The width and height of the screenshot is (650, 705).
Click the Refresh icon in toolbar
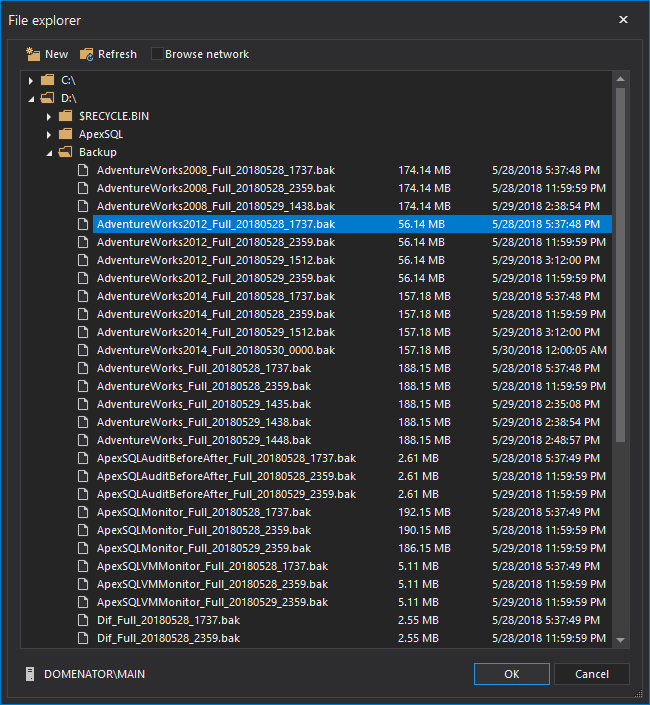click(x=87, y=54)
